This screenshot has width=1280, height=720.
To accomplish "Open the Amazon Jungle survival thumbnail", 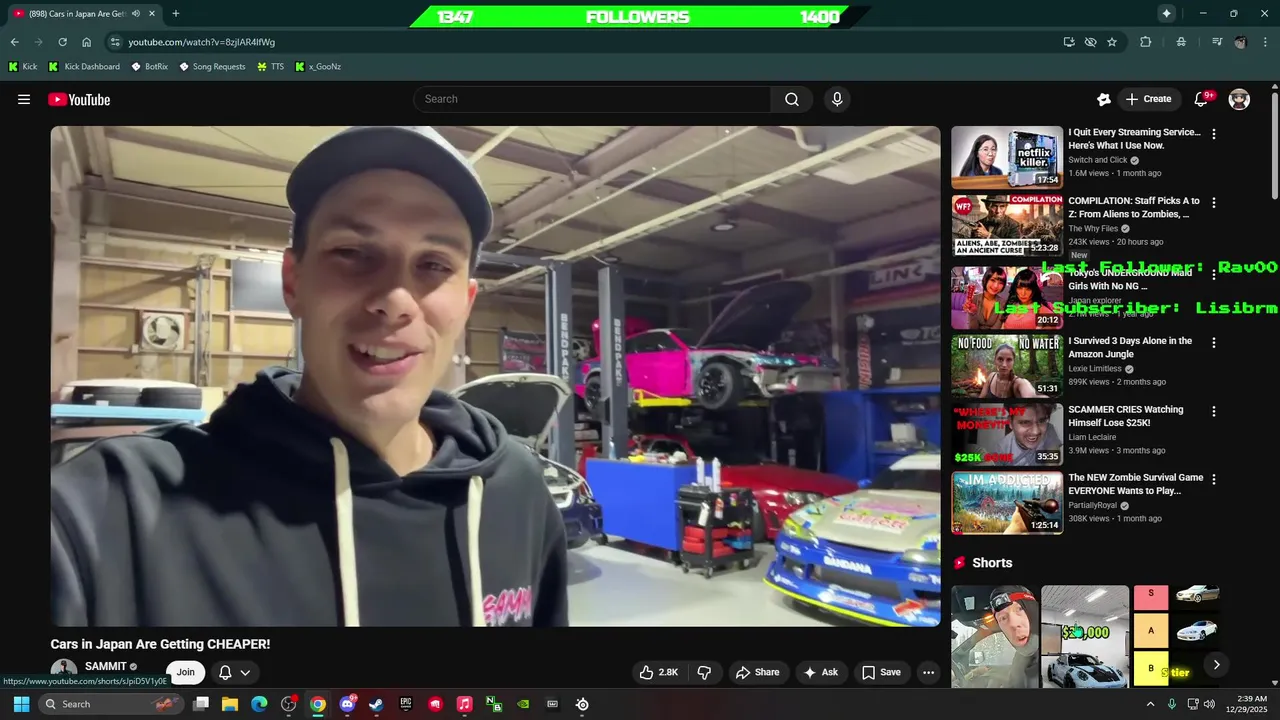I will (x=1007, y=366).
